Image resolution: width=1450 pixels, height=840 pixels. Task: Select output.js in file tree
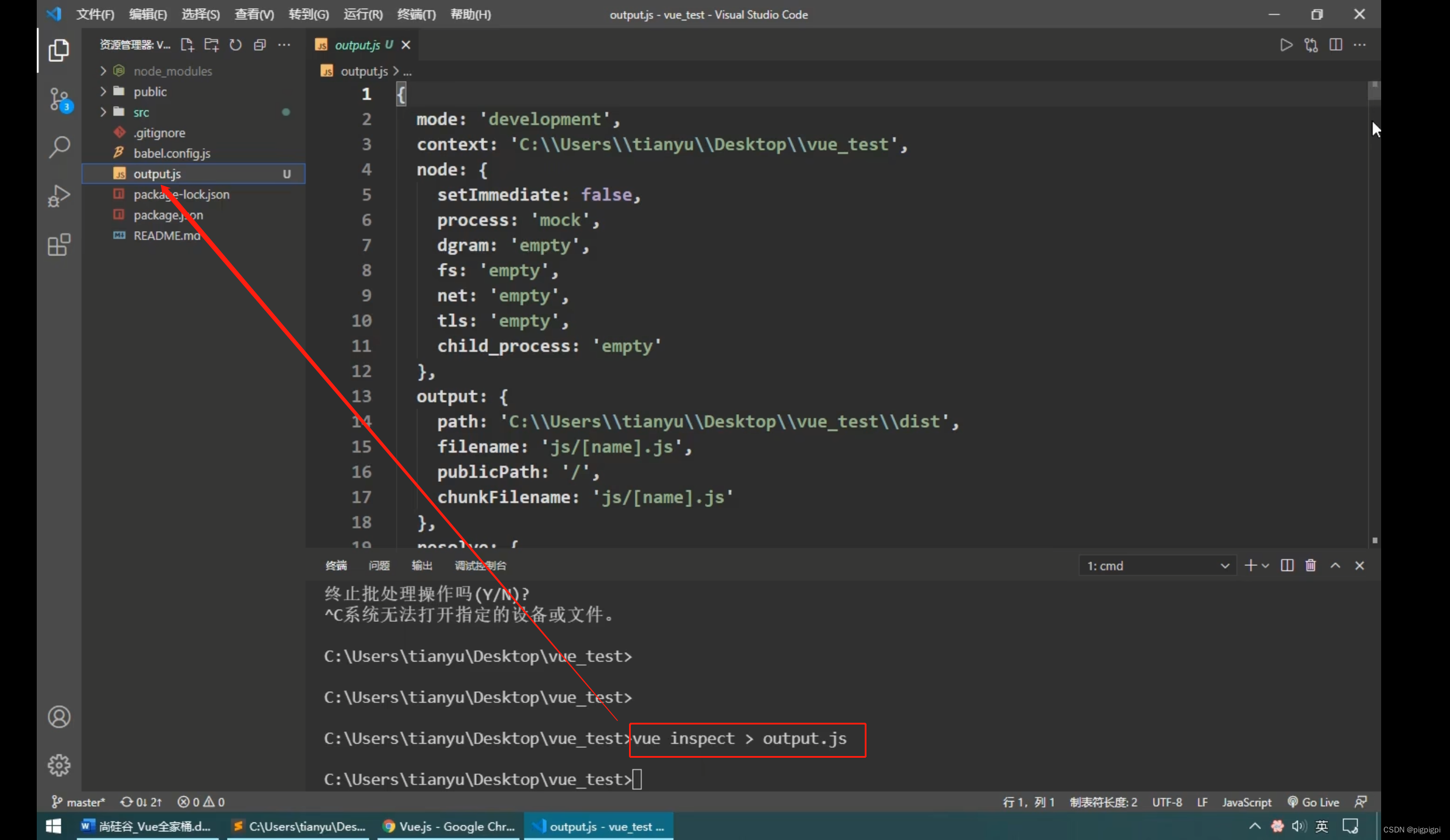click(193, 174)
